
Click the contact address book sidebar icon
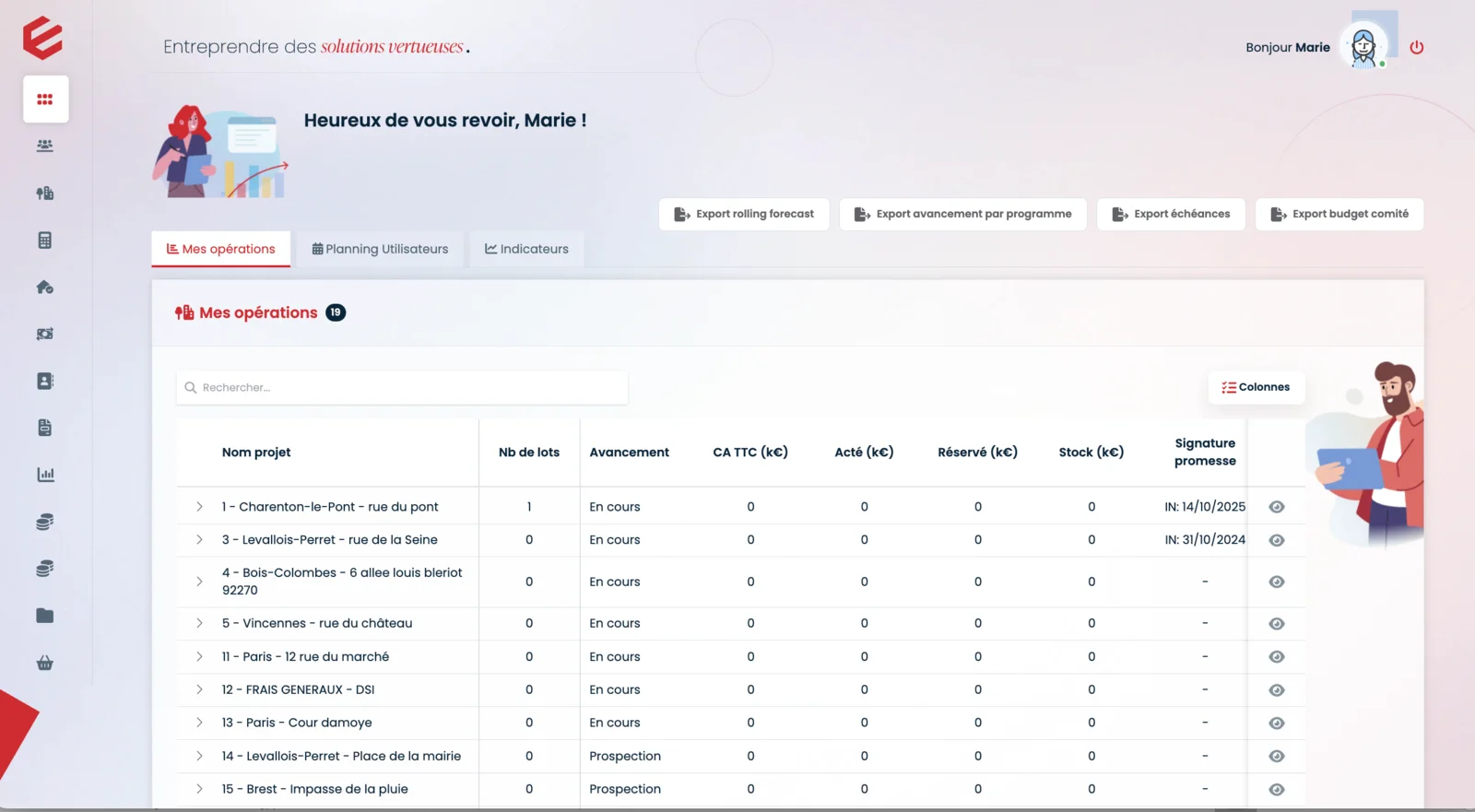[x=44, y=381]
